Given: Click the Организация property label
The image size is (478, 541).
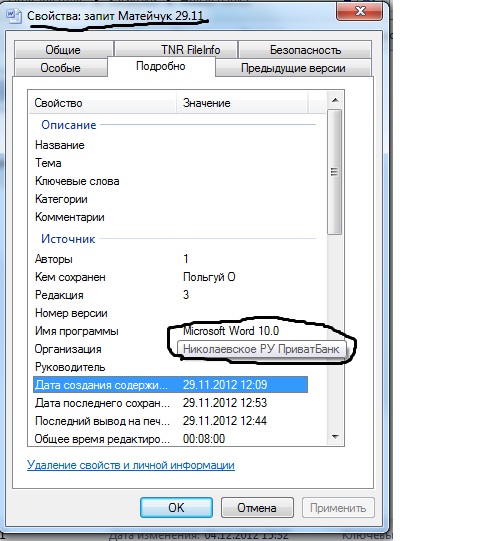Looking at the screenshot, I should point(68,349).
